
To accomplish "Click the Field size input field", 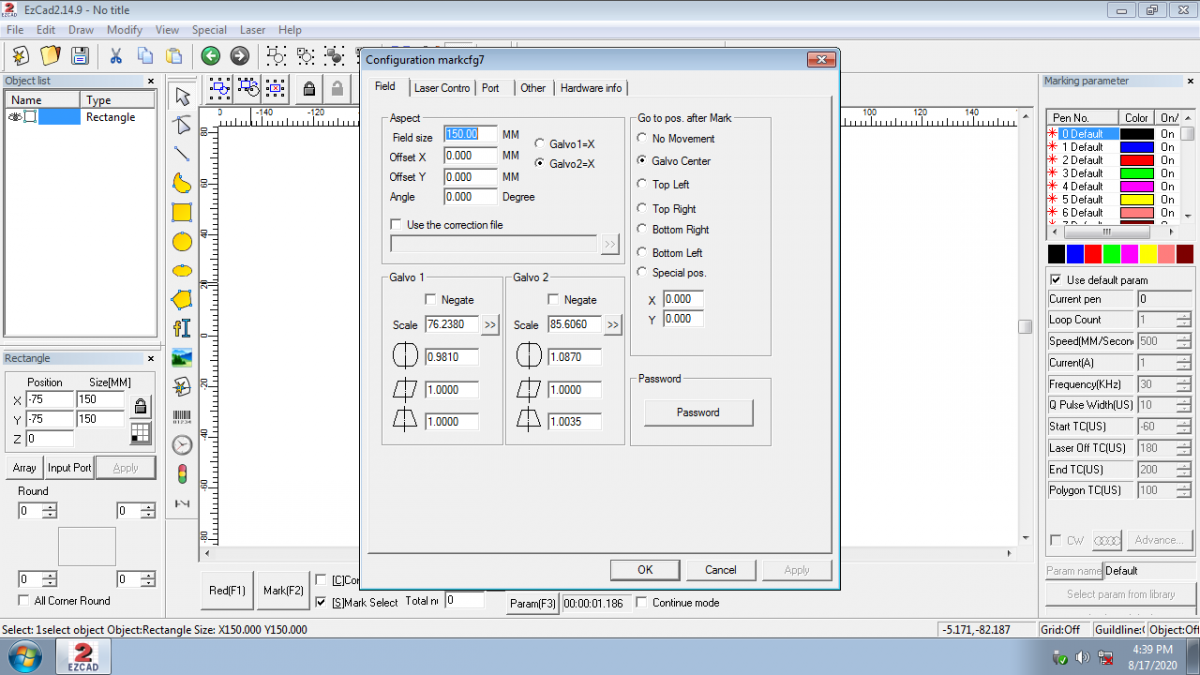I will click(x=470, y=134).
